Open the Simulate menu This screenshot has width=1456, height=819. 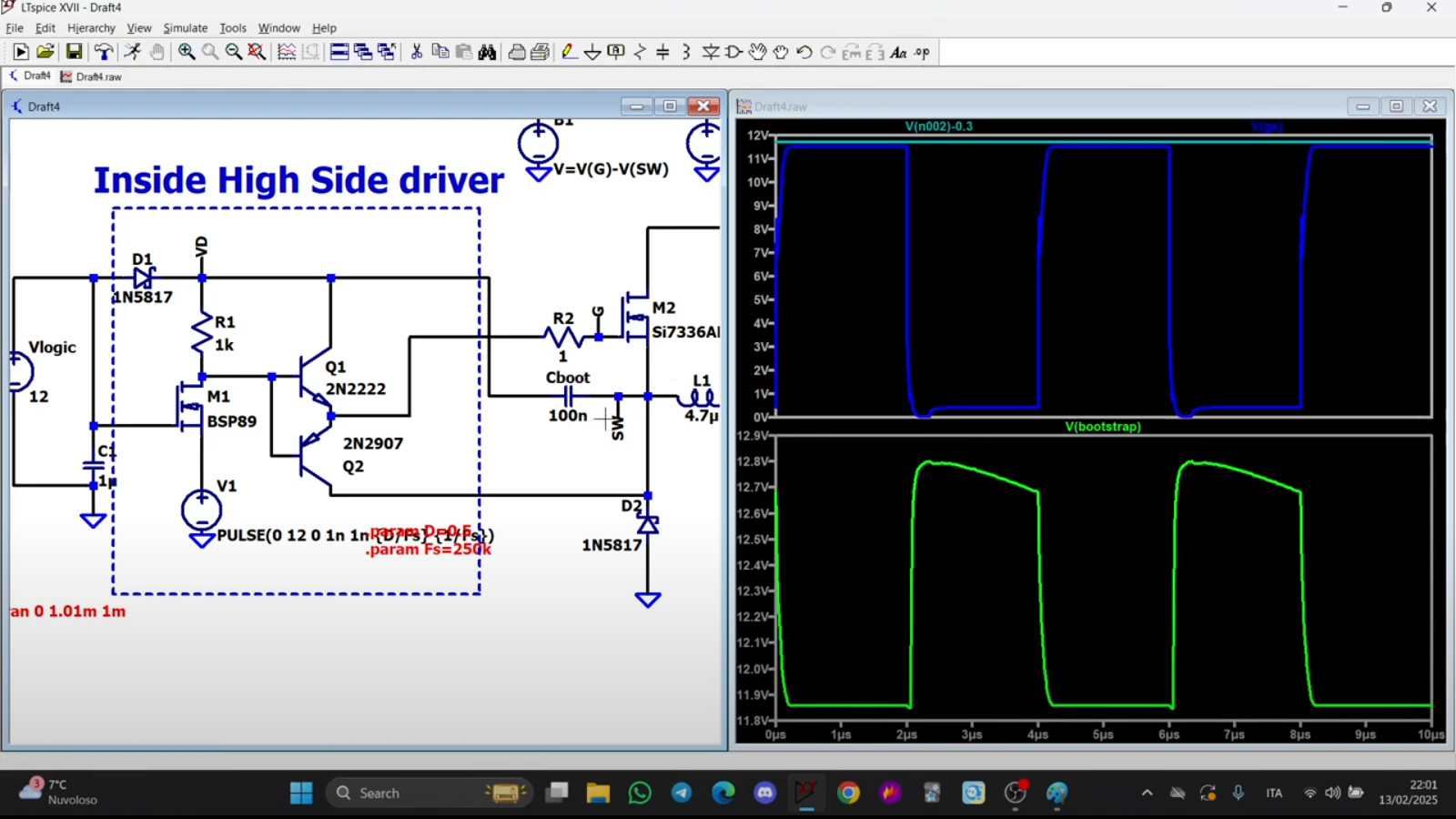point(185,28)
